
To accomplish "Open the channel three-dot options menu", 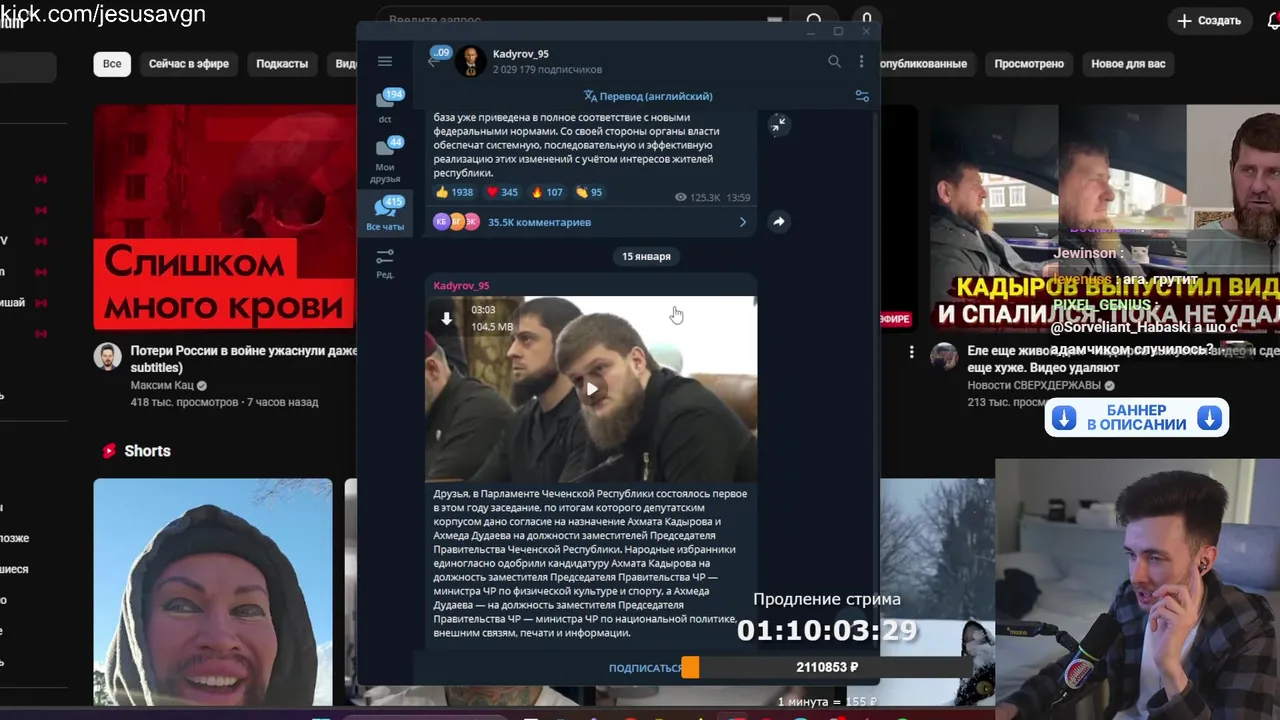I will click(x=861, y=61).
